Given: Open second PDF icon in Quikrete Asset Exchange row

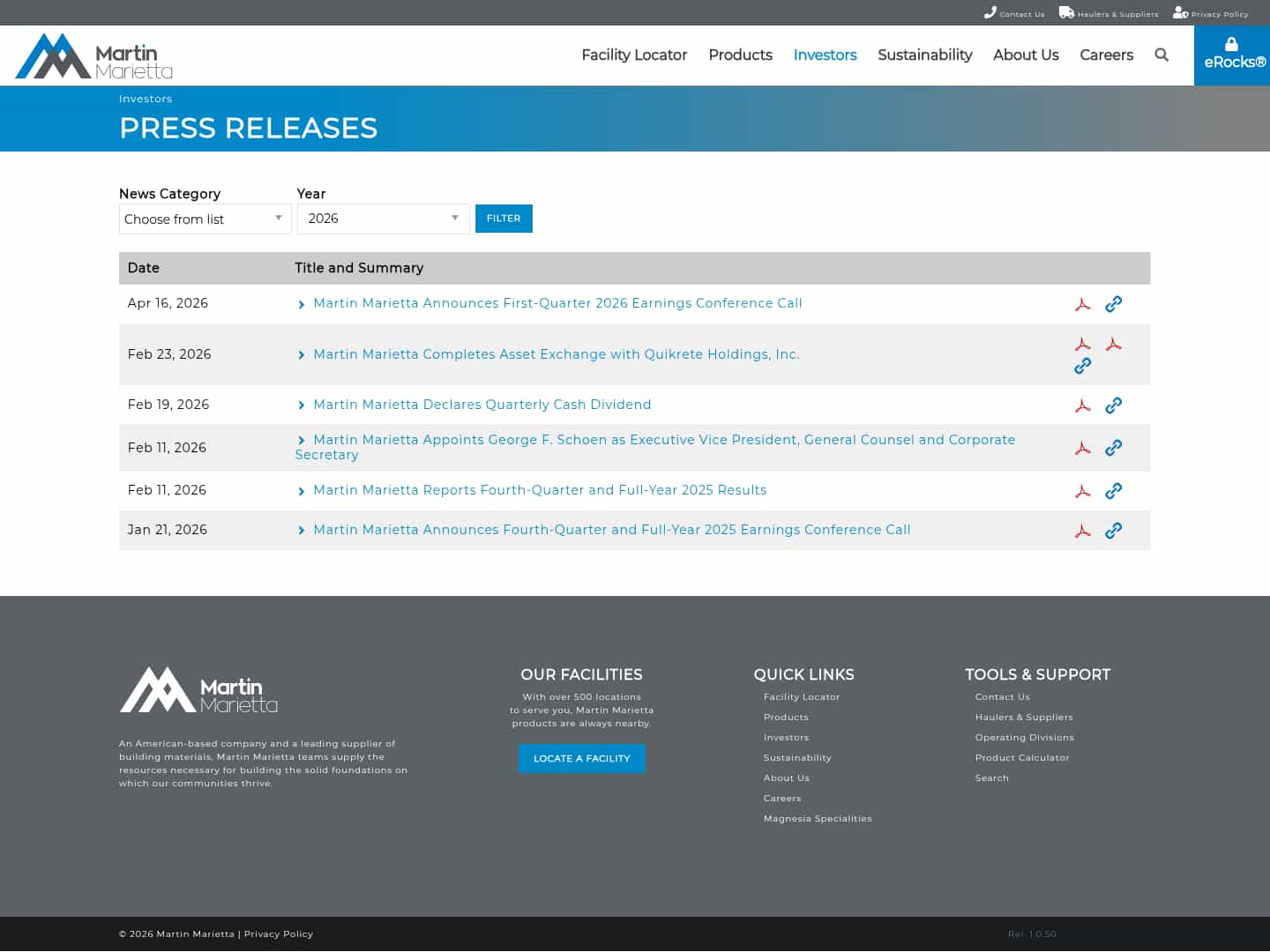Looking at the screenshot, I should click(x=1114, y=344).
